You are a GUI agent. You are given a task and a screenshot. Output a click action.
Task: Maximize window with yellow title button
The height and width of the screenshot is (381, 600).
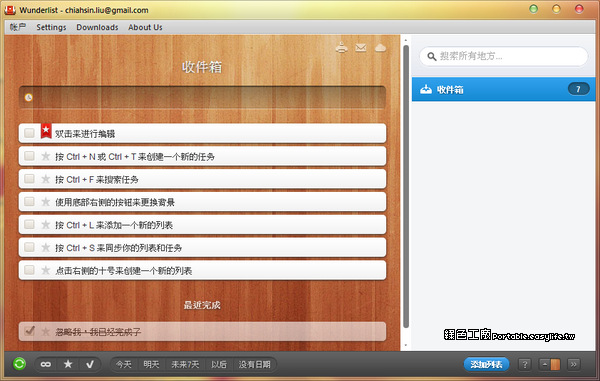click(556, 9)
